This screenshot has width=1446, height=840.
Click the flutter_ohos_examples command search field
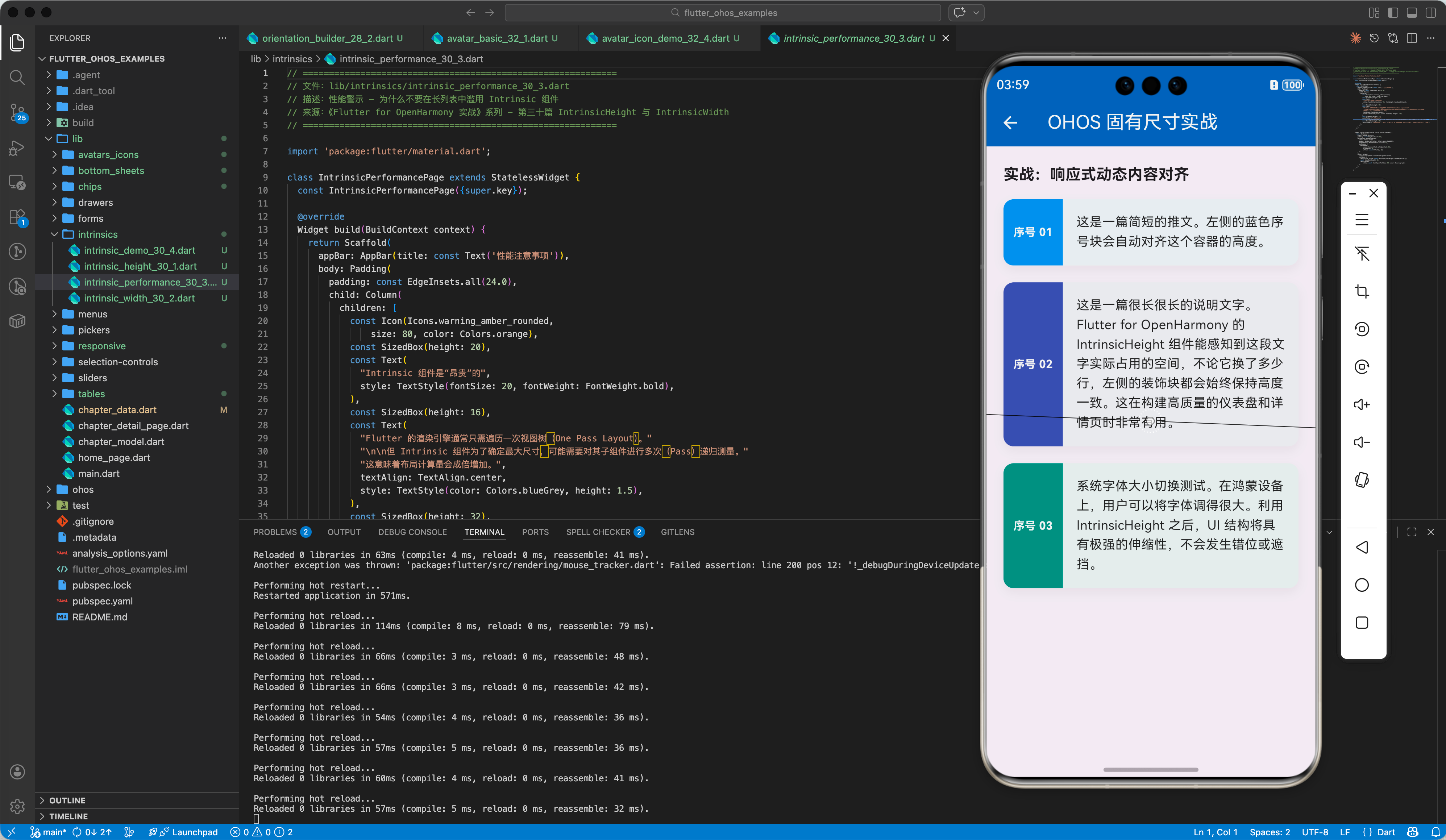(x=723, y=13)
